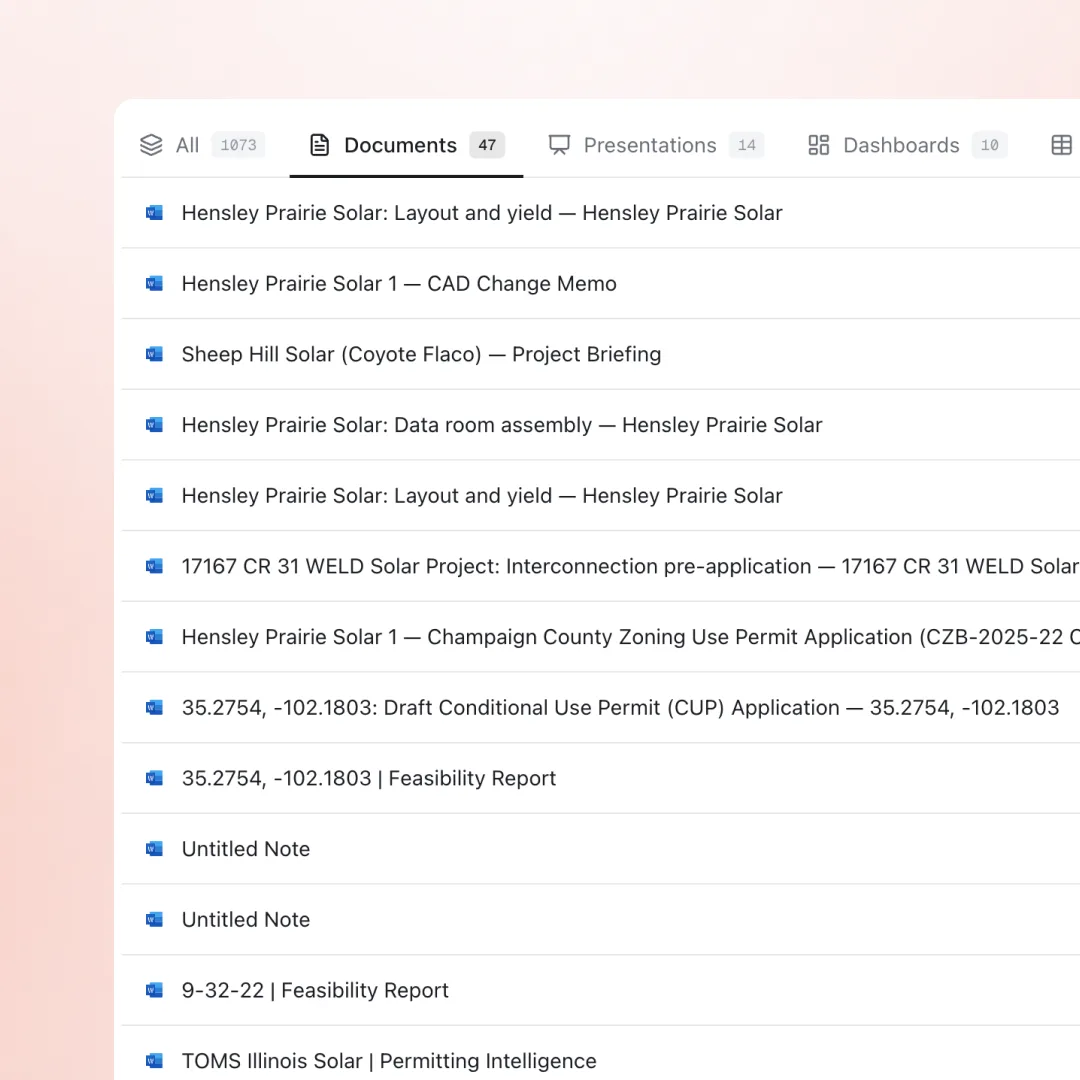Open Hensley Prairie Solar 1 — CAD Change Memo

399,284
